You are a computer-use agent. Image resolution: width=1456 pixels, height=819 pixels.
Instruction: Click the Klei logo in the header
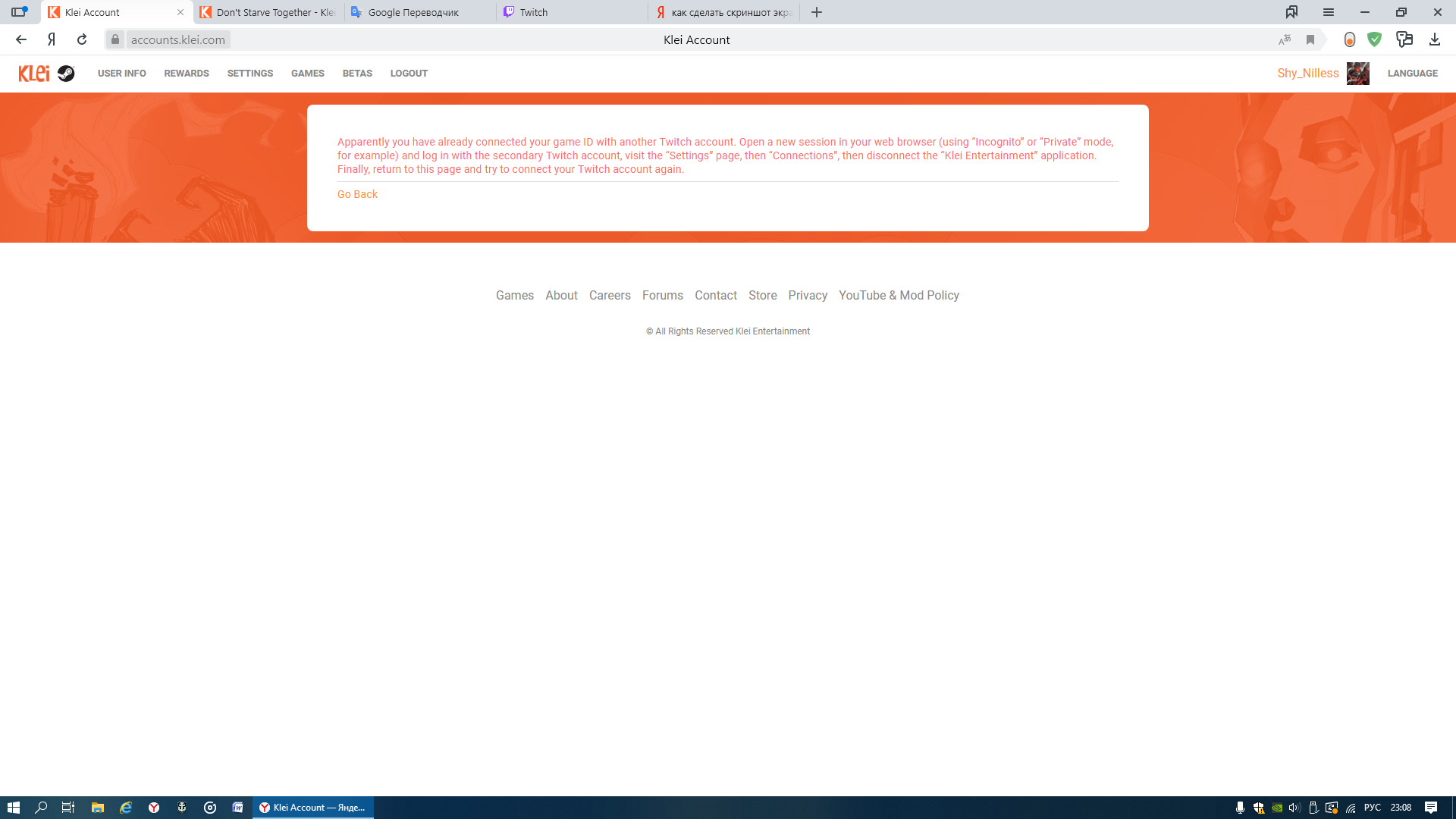34,74
